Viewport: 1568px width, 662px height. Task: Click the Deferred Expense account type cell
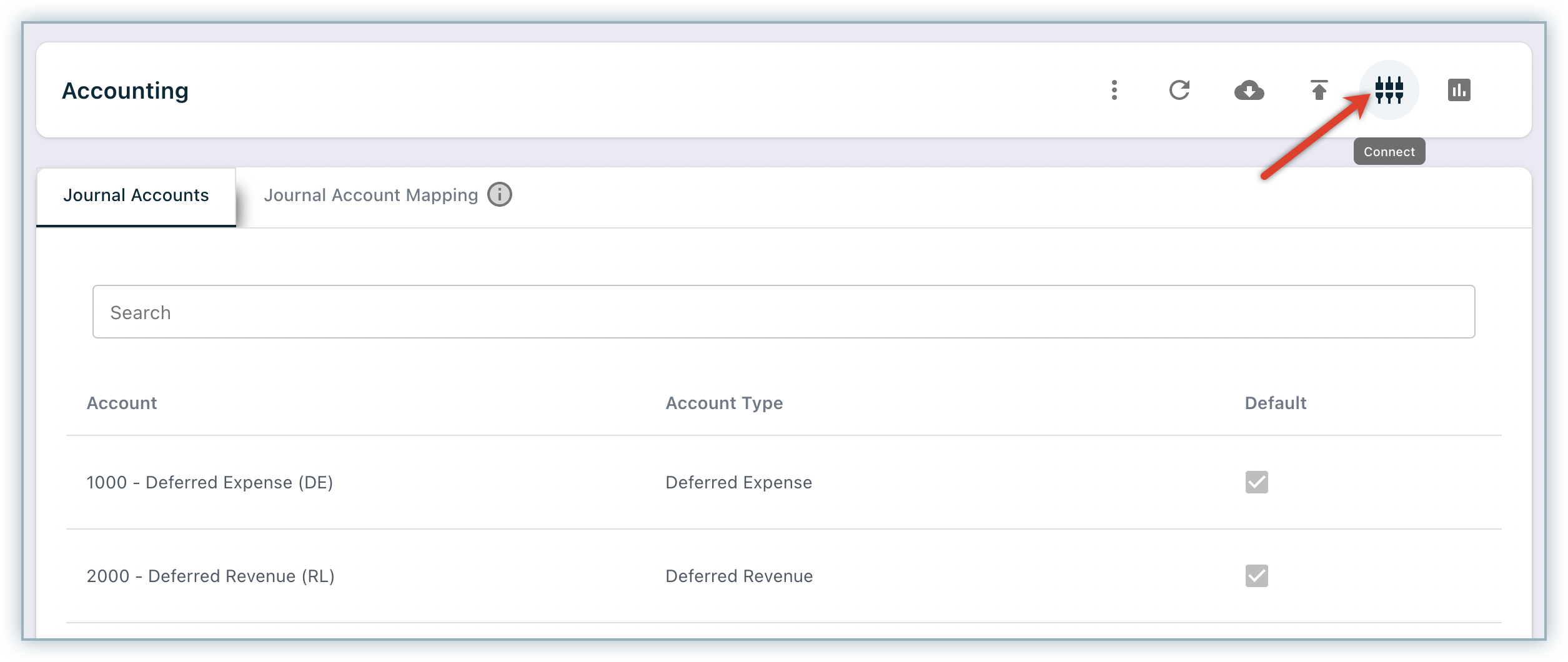[738, 483]
